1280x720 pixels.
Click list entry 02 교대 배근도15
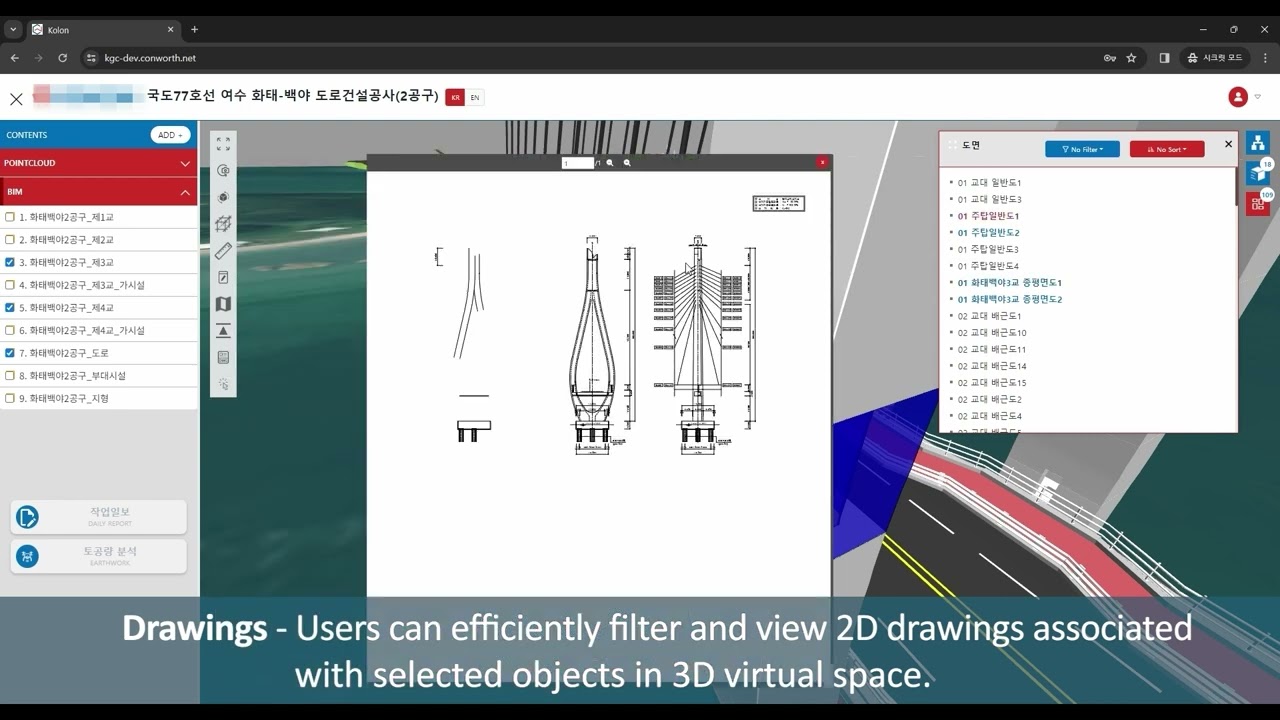click(x=992, y=383)
